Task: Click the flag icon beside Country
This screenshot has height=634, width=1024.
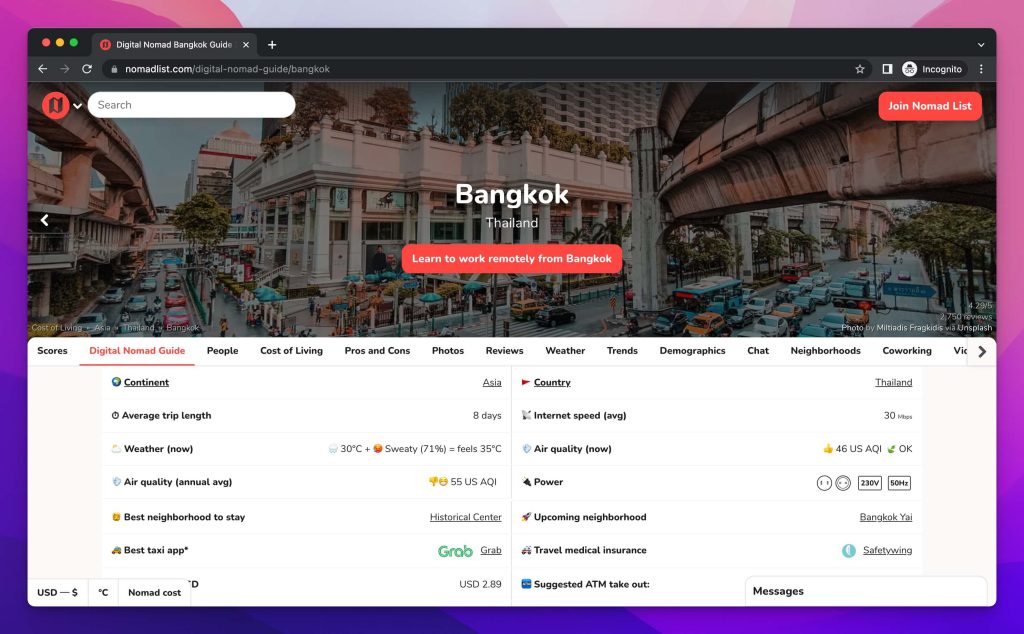Action: click(526, 382)
